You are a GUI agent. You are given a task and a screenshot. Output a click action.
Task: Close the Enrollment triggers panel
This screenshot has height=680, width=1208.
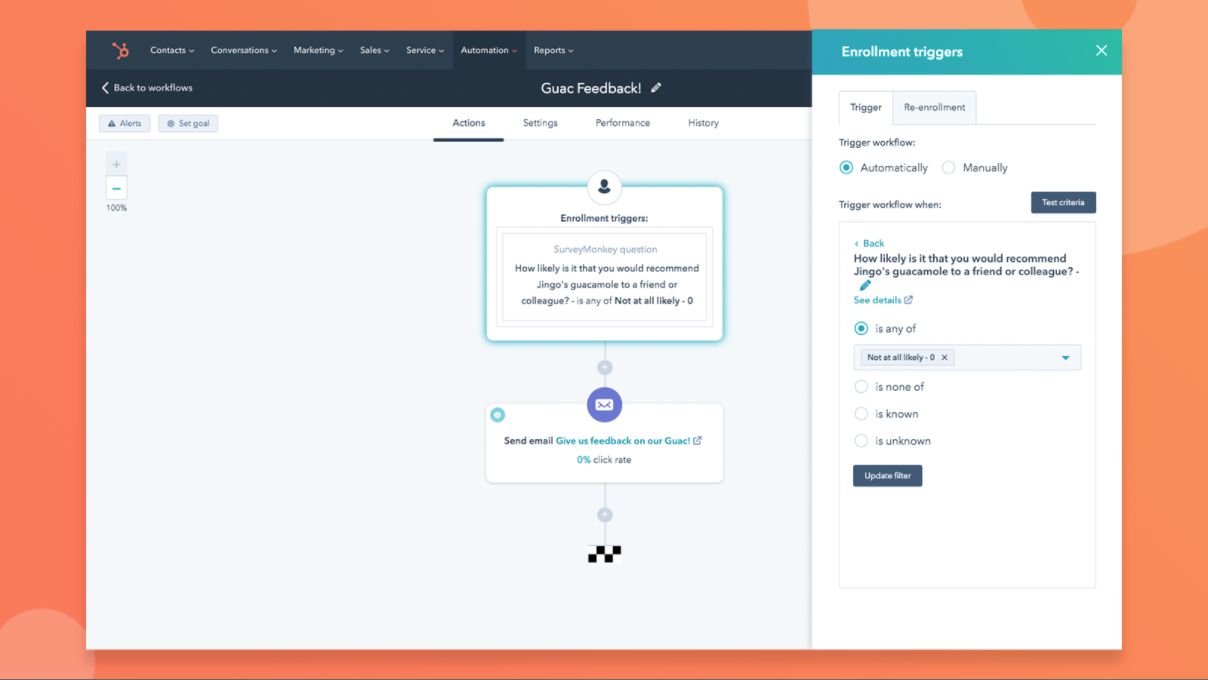point(1101,51)
